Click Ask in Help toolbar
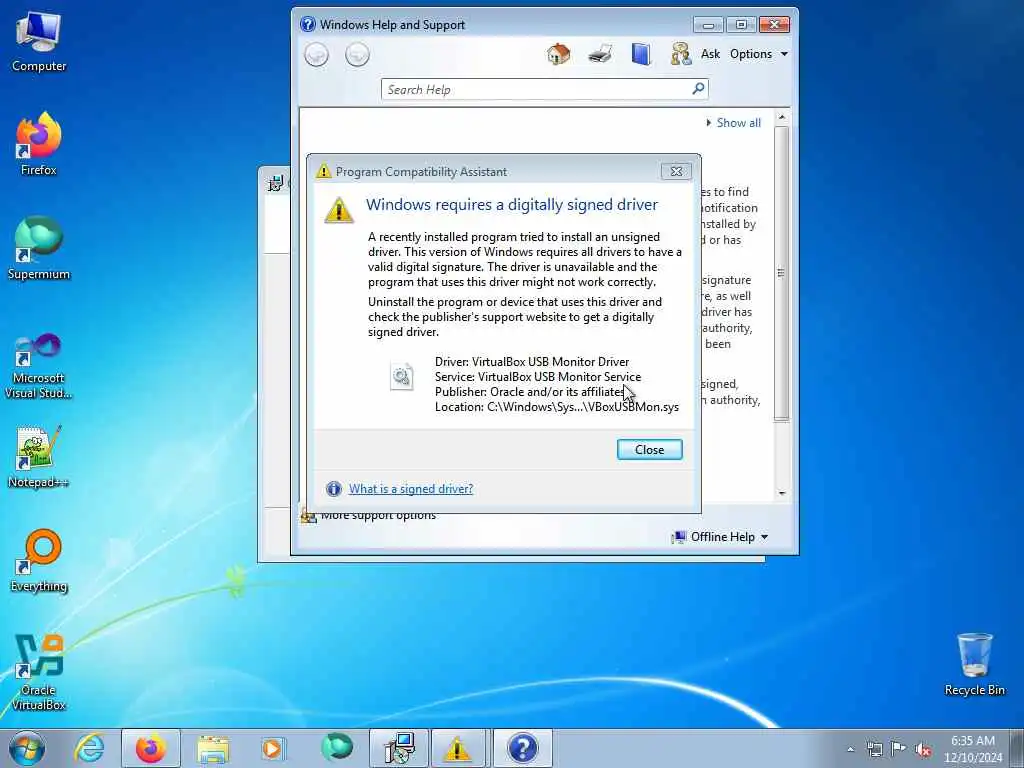 [x=710, y=54]
